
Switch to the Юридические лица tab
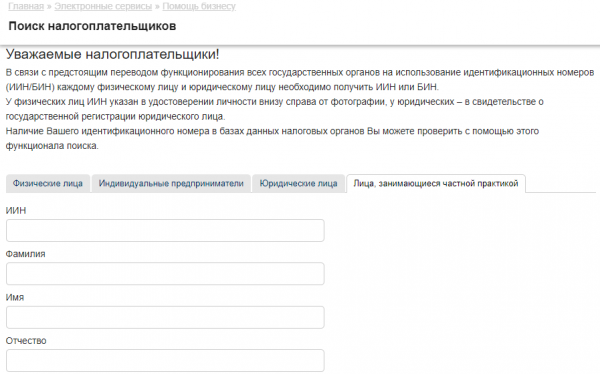(298, 183)
